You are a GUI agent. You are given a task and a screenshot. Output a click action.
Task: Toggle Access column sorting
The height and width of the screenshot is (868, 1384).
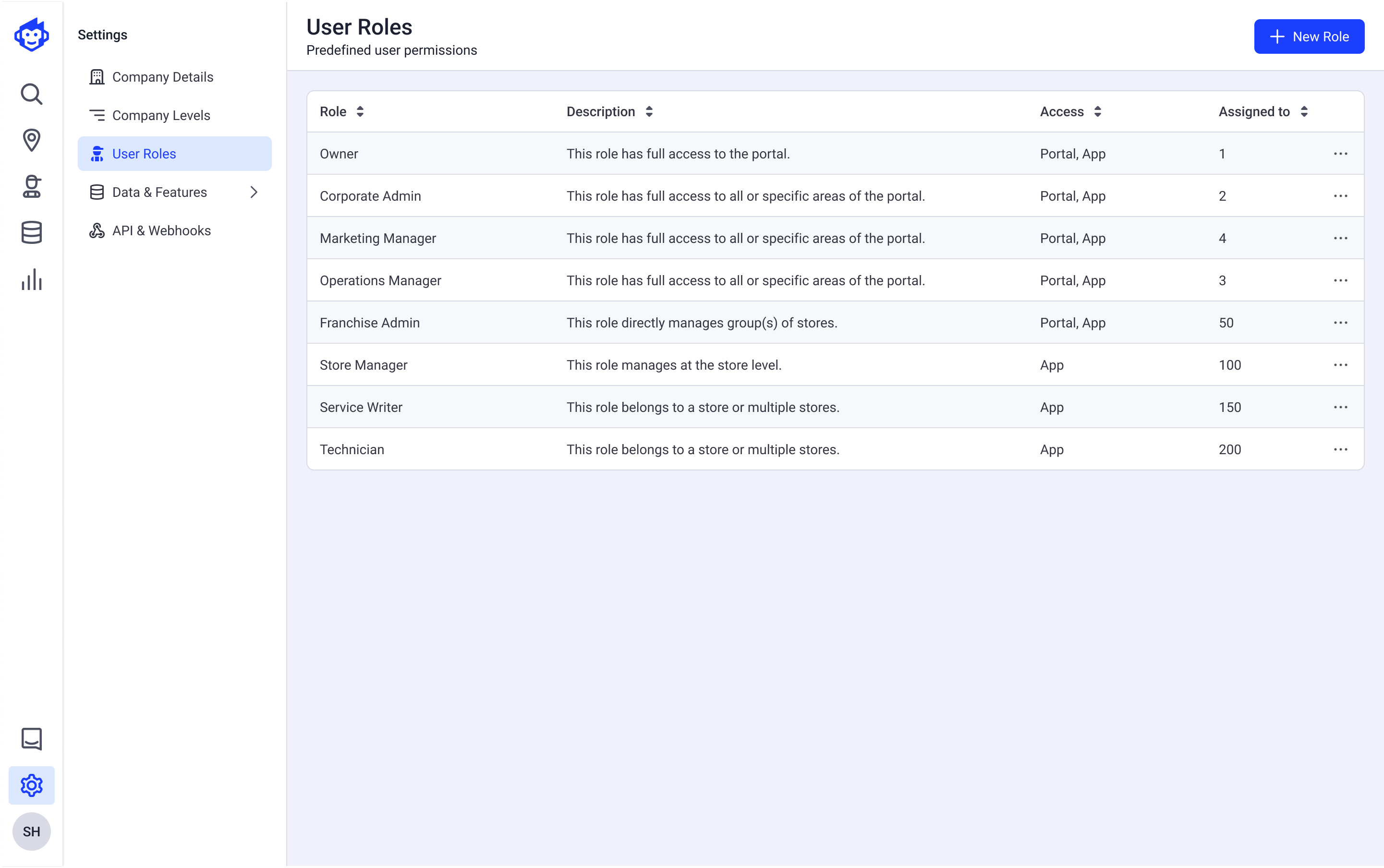pyautogui.click(x=1097, y=111)
